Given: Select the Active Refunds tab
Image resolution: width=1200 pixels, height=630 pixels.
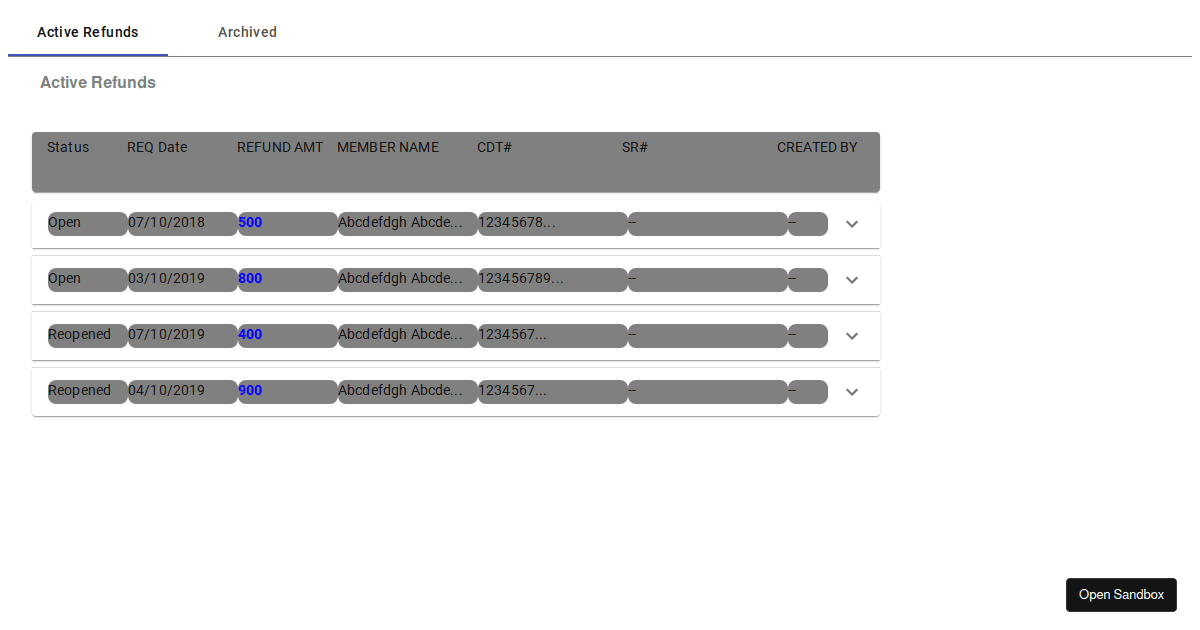Looking at the screenshot, I should point(88,32).
